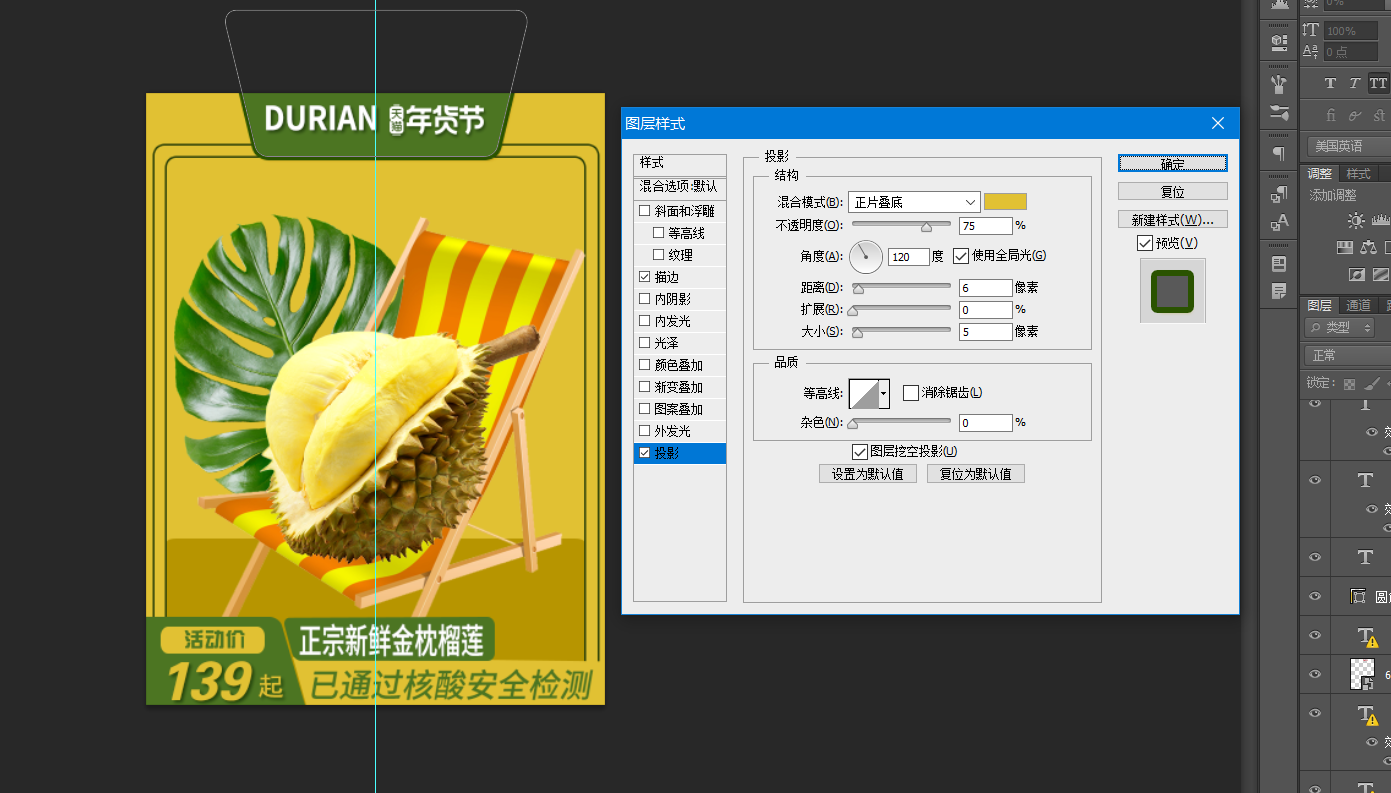Add a Posterize adjustment icon
This screenshot has width=1391, height=793.
(x=1381, y=274)
